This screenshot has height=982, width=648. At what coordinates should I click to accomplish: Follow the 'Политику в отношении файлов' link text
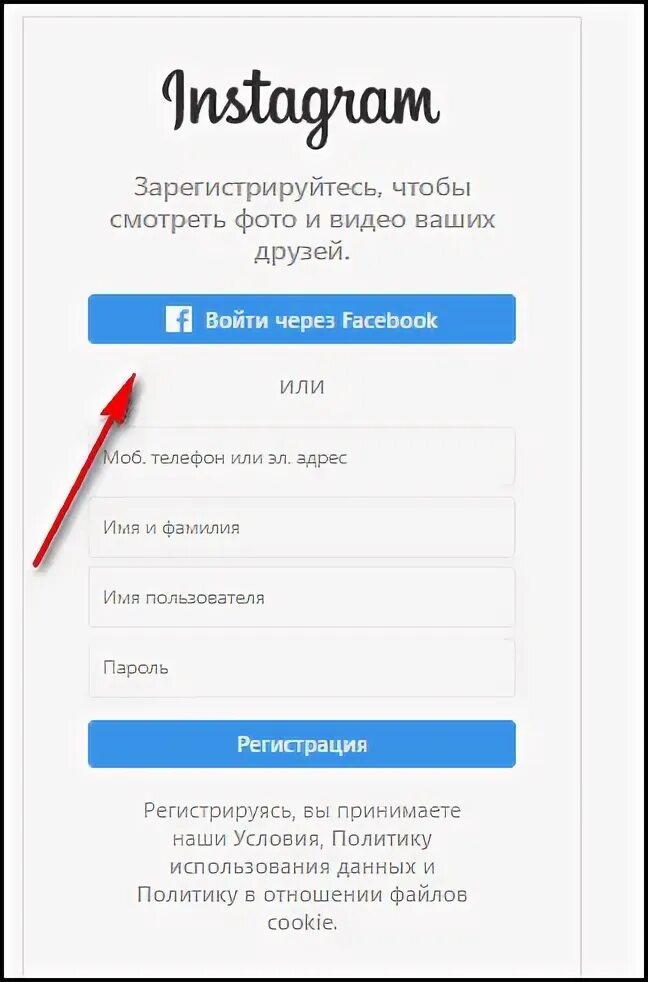pyautogui.click(x=301, y=894)
